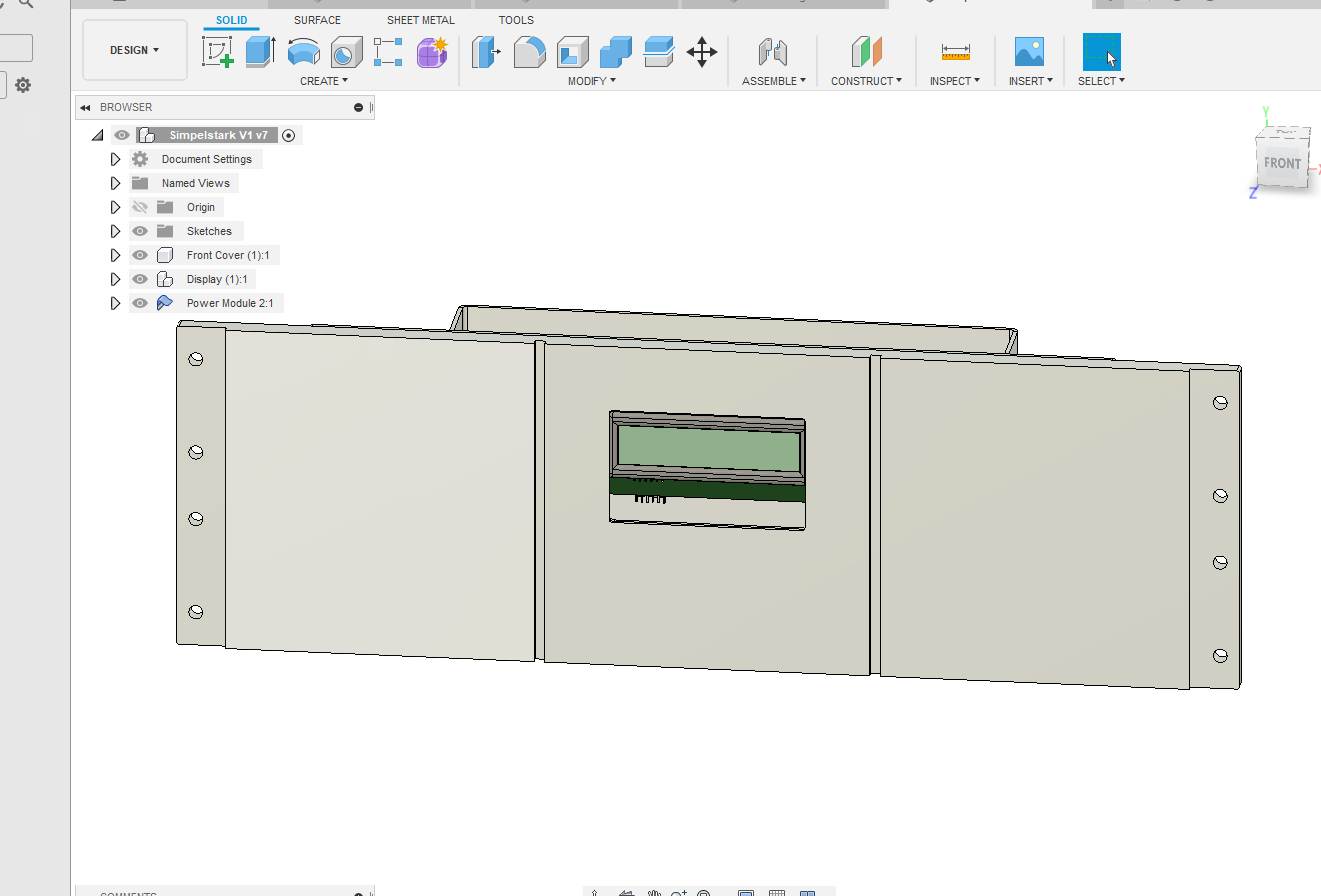Open the DESIGN workspace dropdown

135,50
